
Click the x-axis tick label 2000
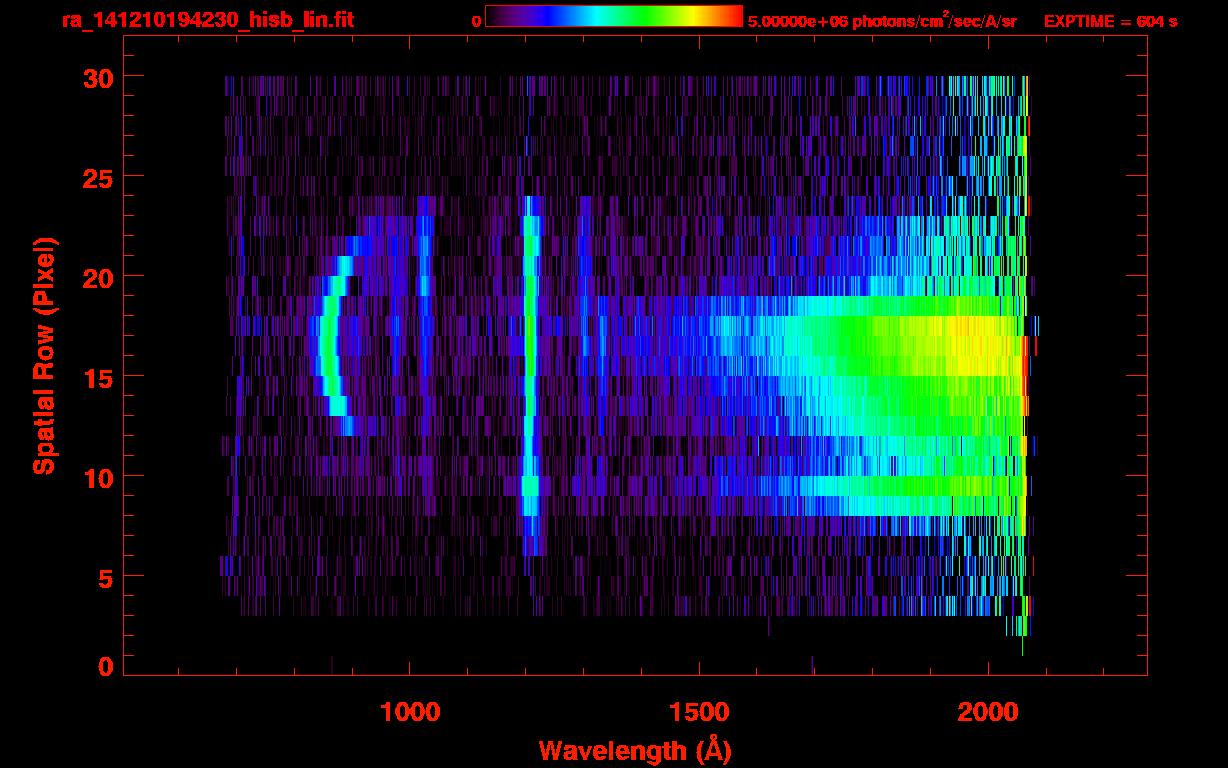click(x=987, y=712)
